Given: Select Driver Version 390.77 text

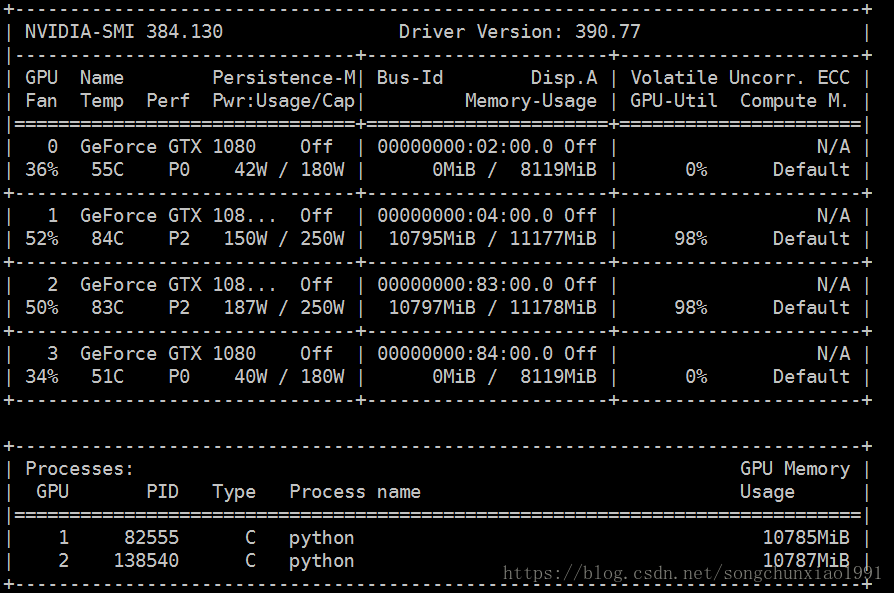Looking at the screenshot, I should (x=519, y=31).
